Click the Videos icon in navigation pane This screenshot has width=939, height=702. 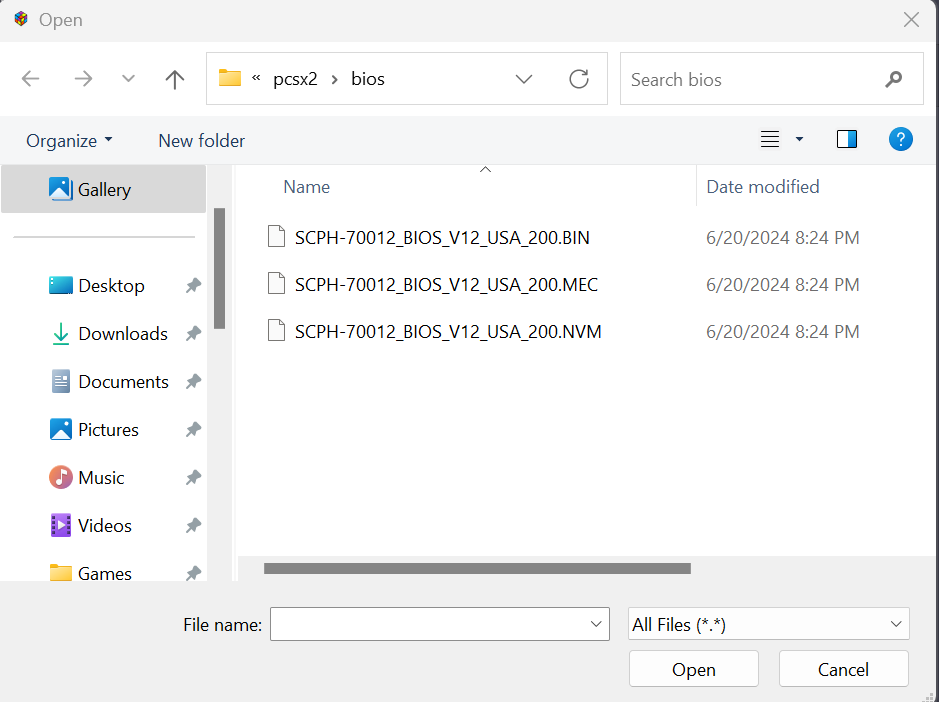click(x=60, y=525)
